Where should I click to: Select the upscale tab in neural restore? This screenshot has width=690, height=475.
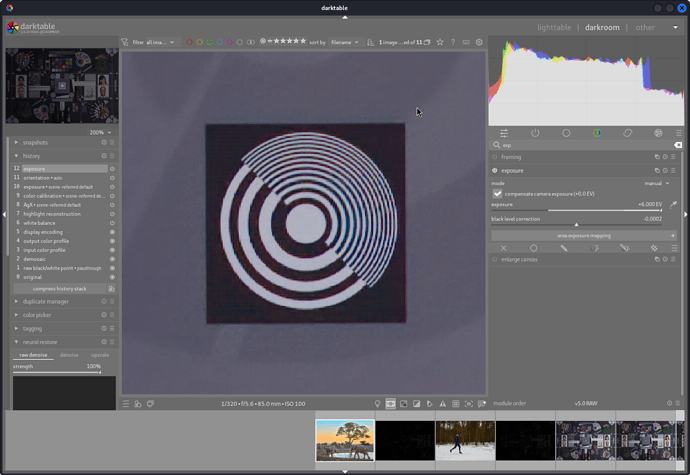[100, 355]
